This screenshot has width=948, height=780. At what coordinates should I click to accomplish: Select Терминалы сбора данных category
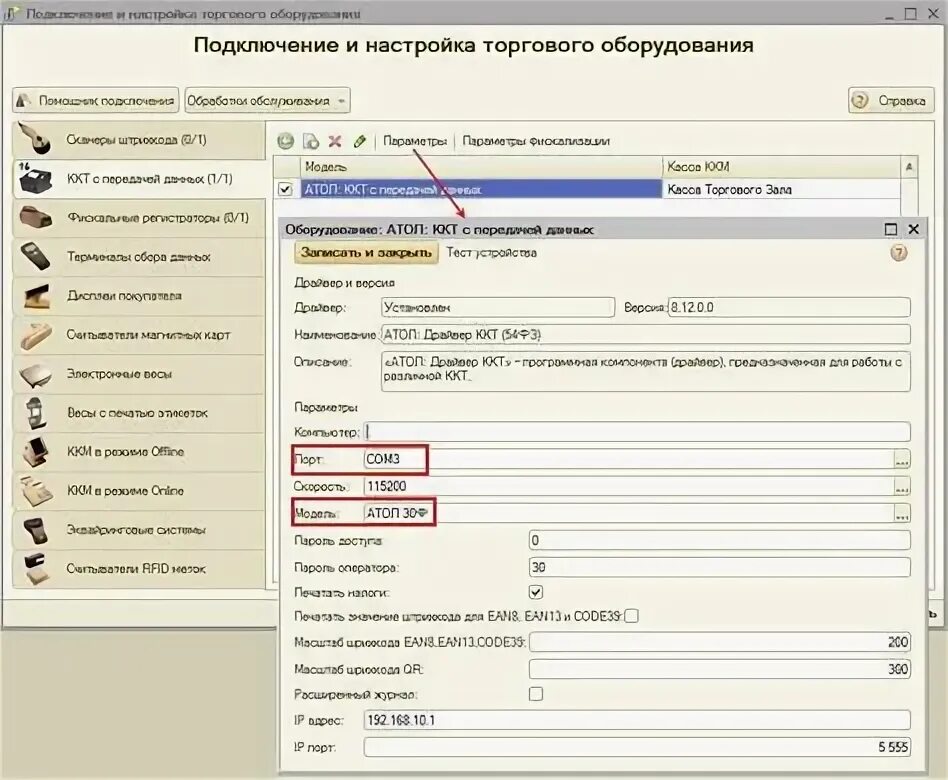click(x=138, y=256)
